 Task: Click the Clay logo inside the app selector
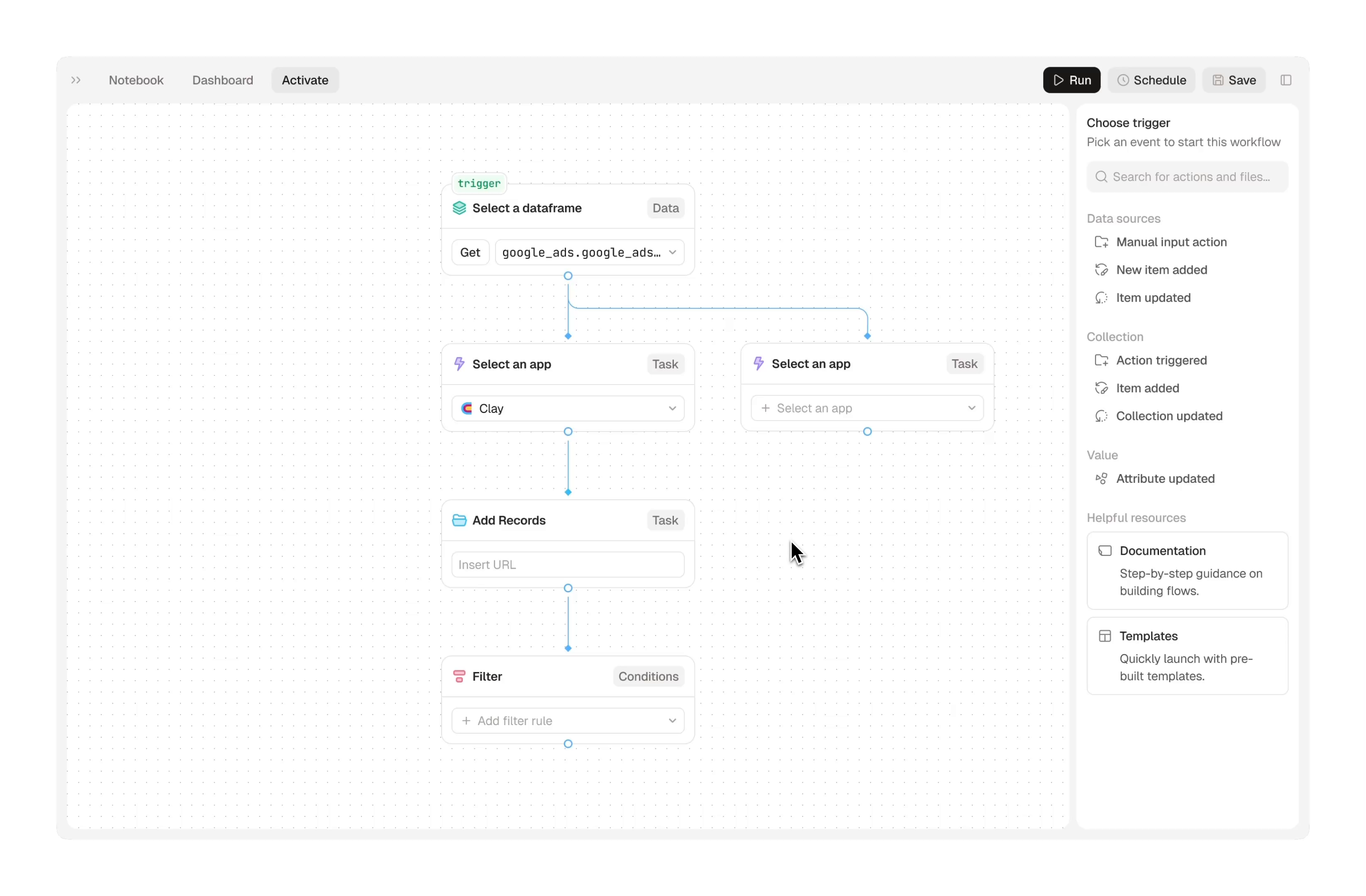pos(466,408)
